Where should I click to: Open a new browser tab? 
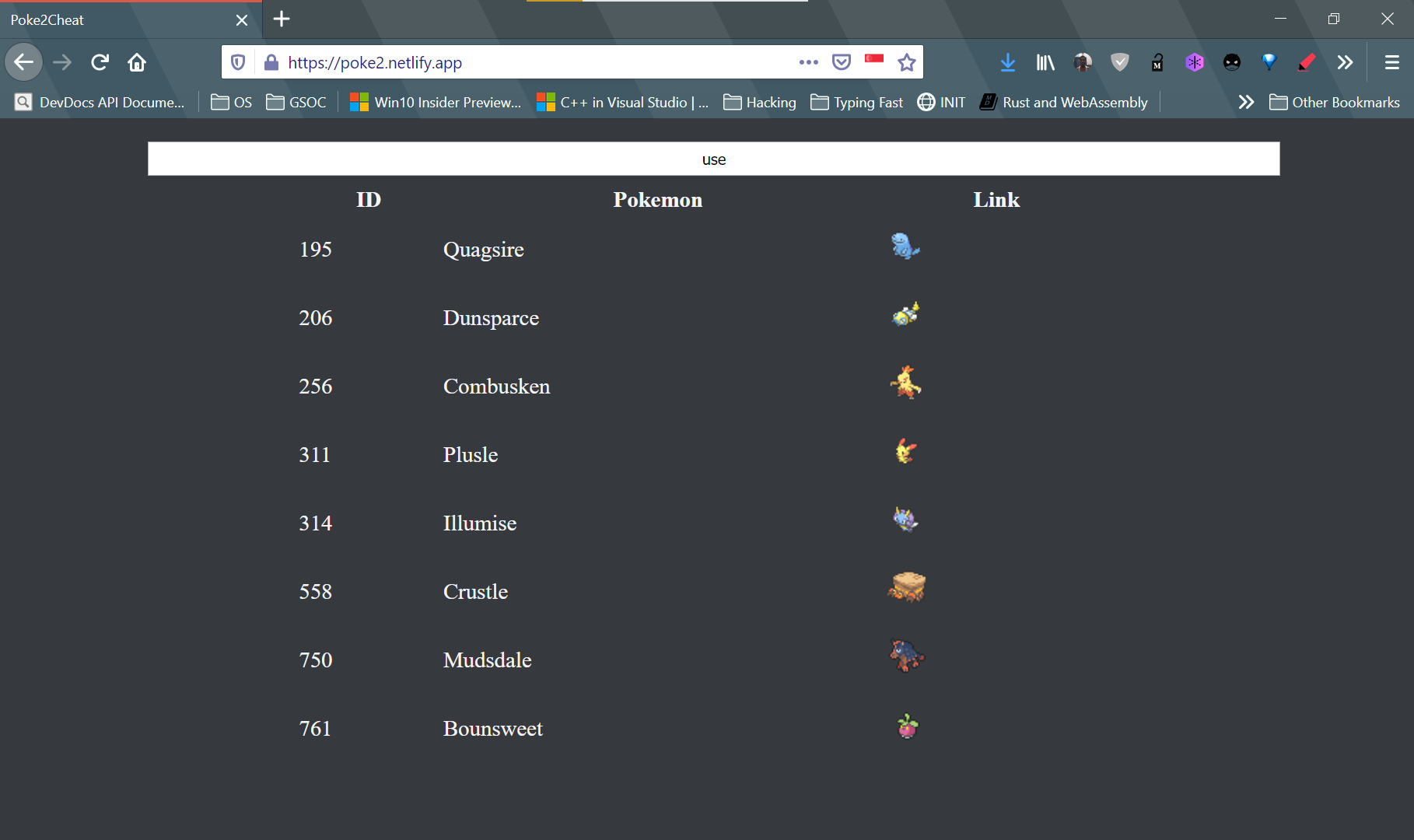click(282, 19)
